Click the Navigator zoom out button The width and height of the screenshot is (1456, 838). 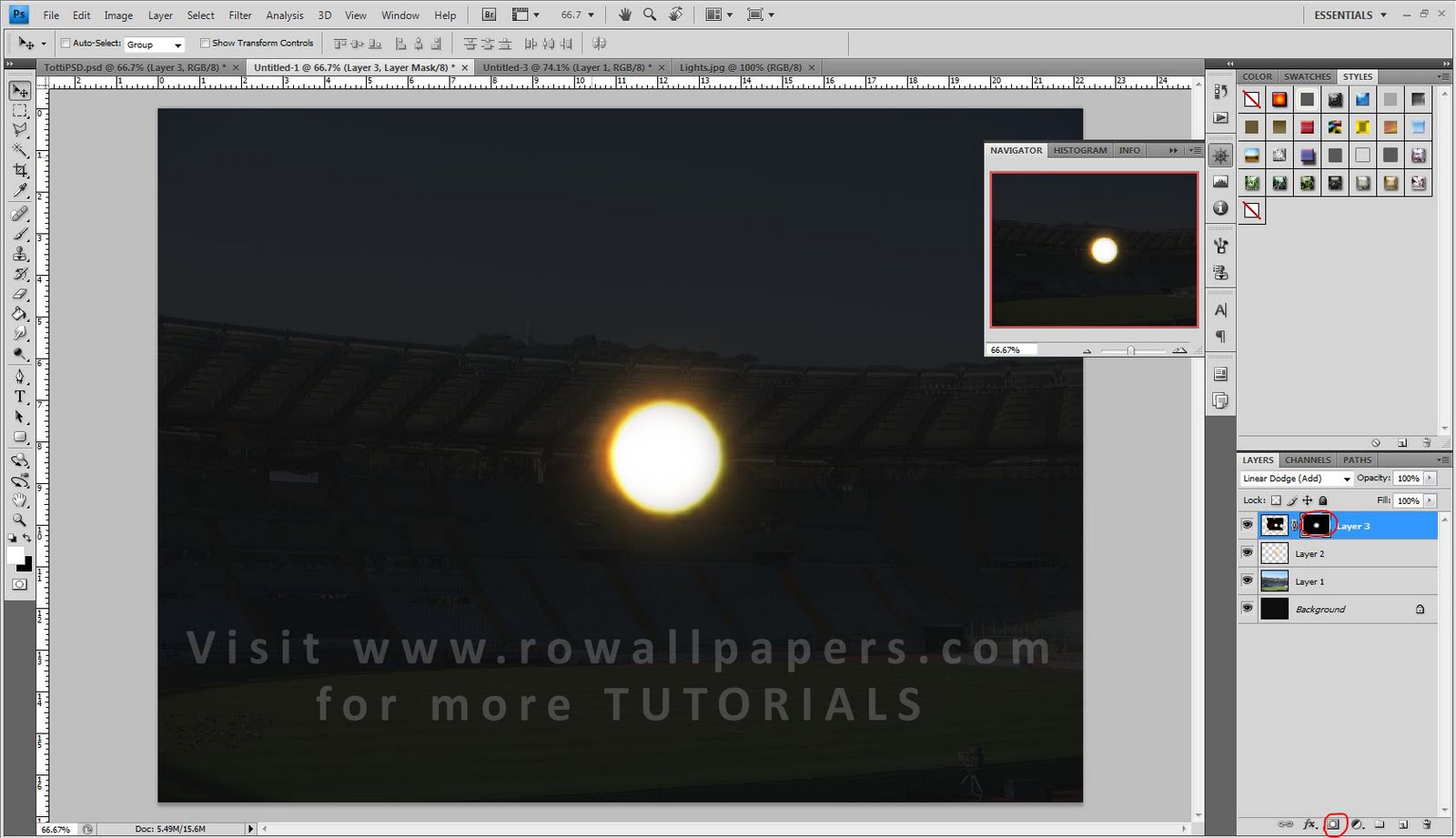pos(1087,350)
